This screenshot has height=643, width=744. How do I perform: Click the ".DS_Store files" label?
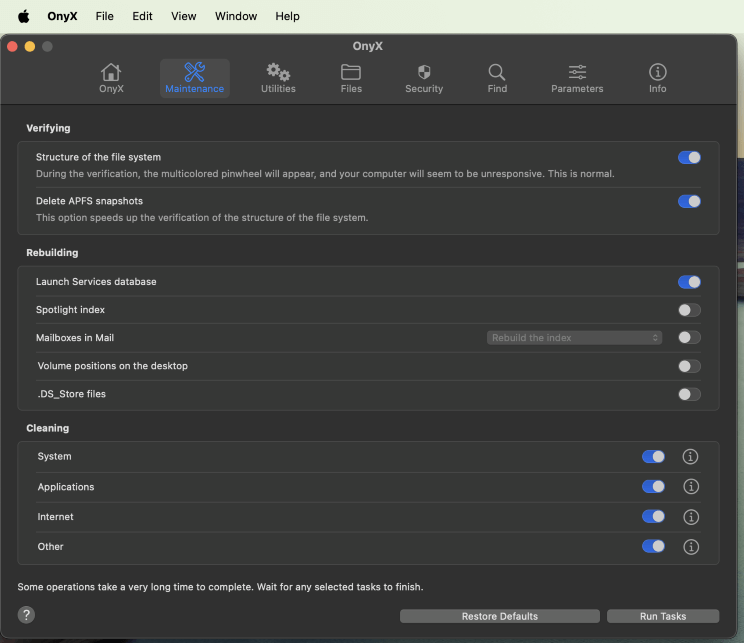(72, 394)
